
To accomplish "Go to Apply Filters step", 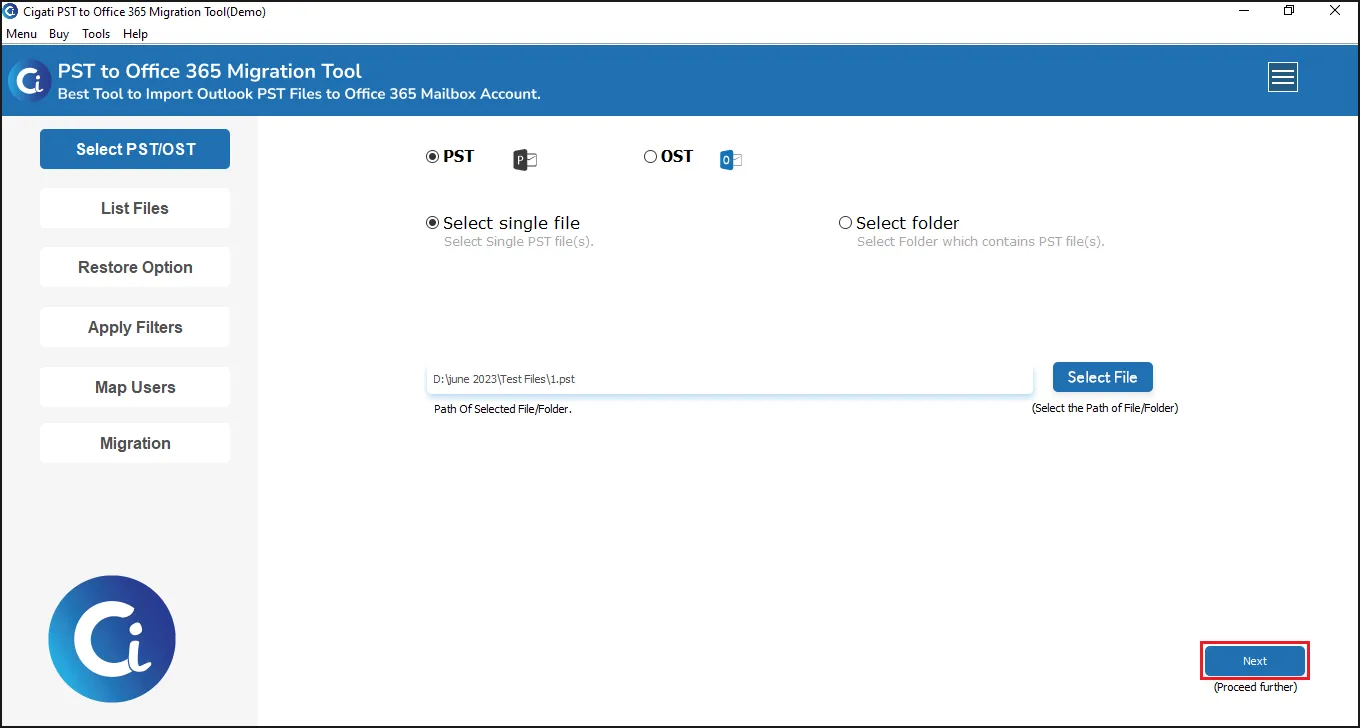I will pos(135,327).
